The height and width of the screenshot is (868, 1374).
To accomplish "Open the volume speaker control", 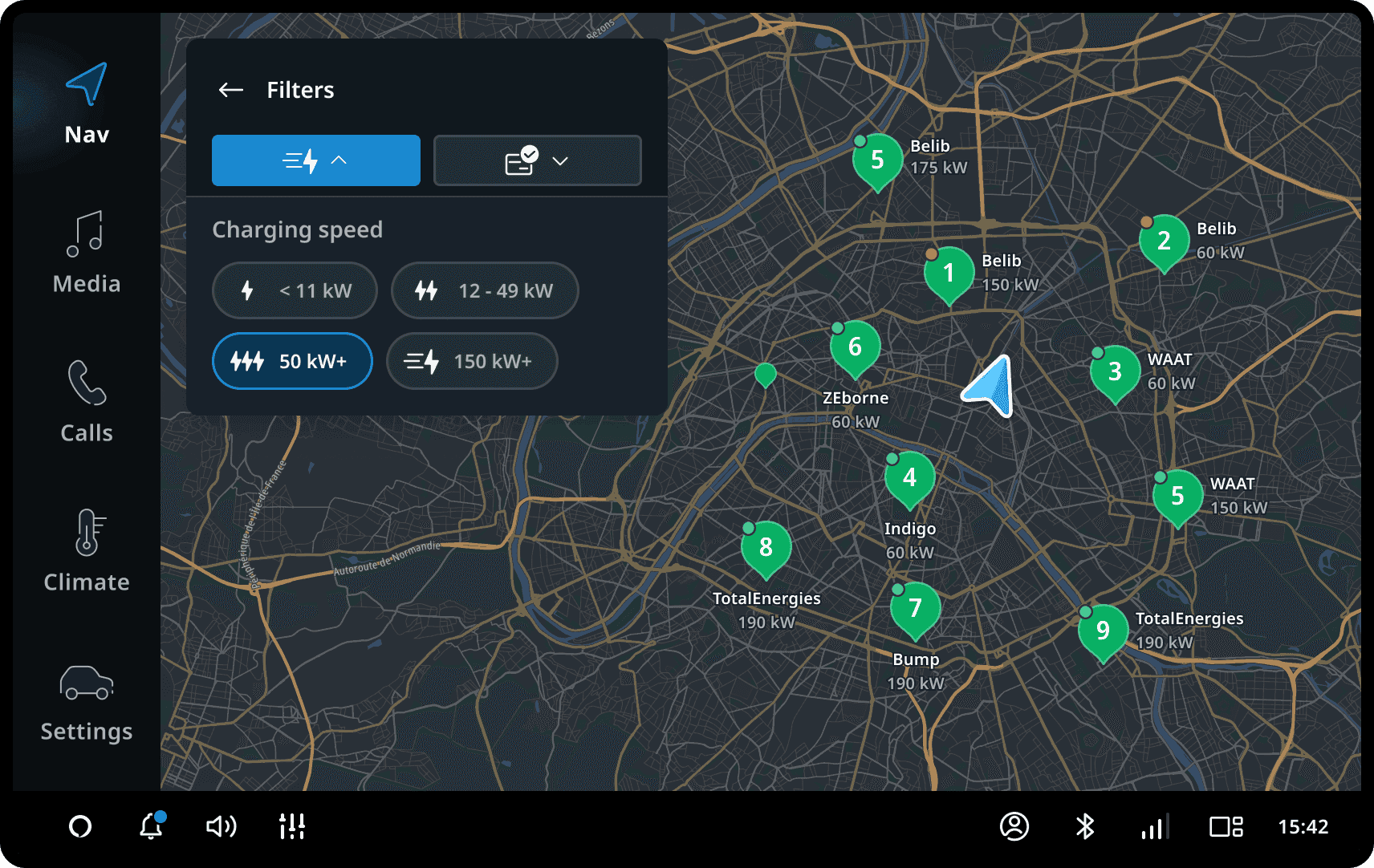I will pos(221,826).
